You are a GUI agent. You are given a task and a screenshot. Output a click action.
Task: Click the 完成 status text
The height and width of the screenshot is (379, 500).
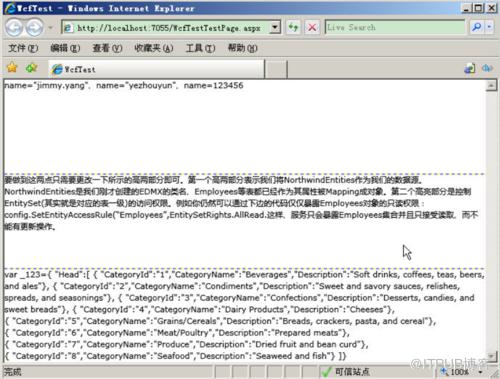tap(13, 372)
